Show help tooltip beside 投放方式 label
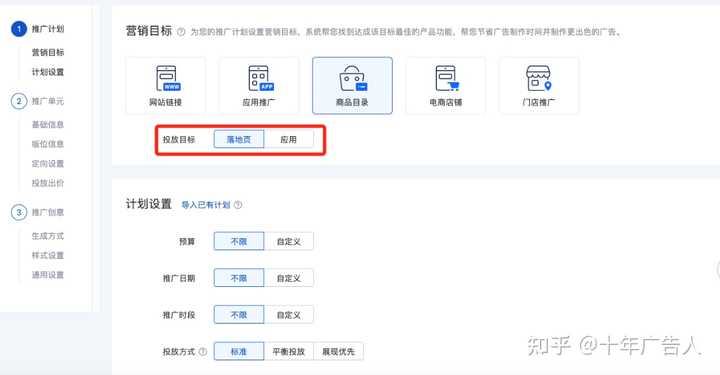 pos(202,352)
